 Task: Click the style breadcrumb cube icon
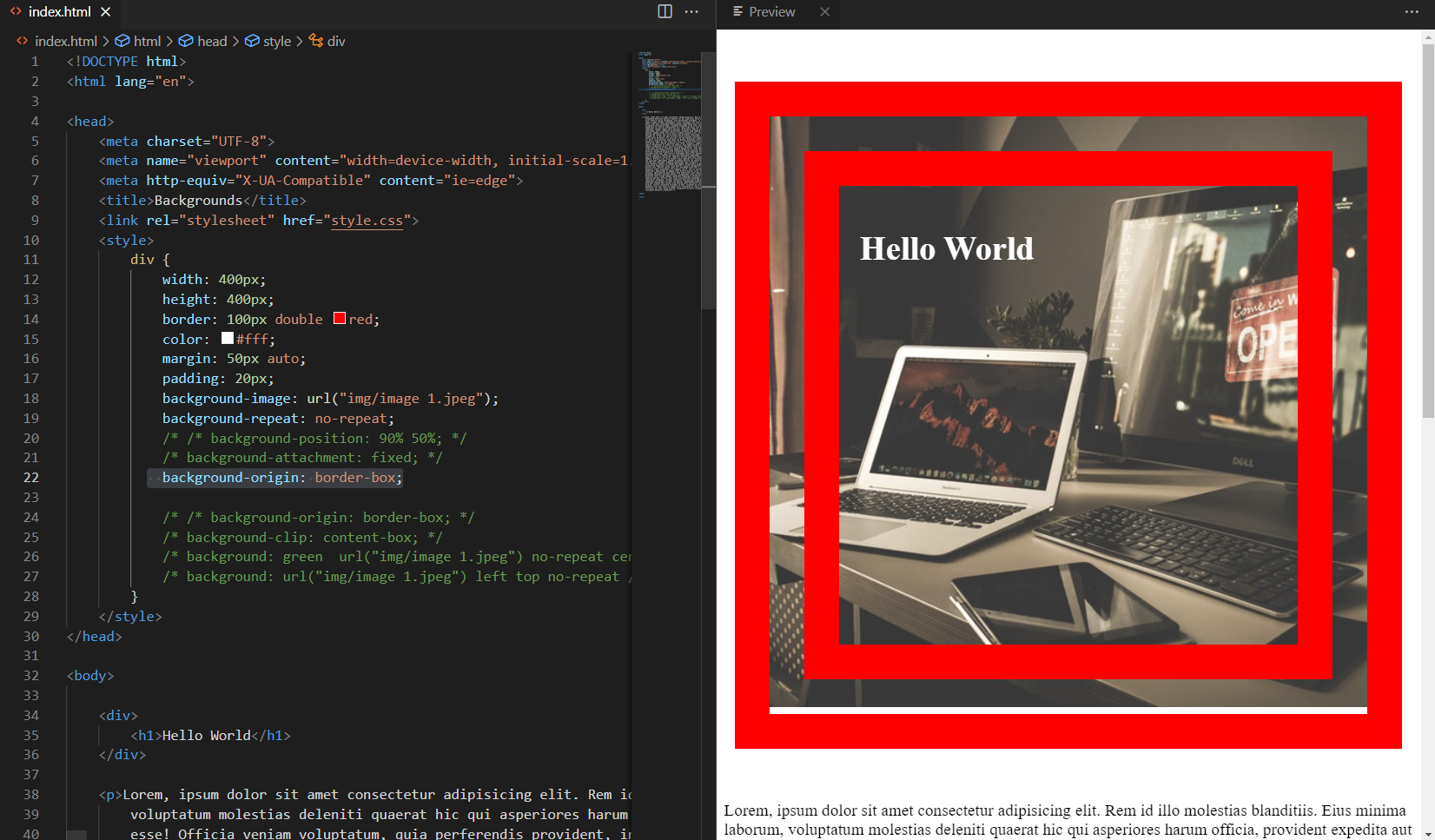click(x=252, y=41)
